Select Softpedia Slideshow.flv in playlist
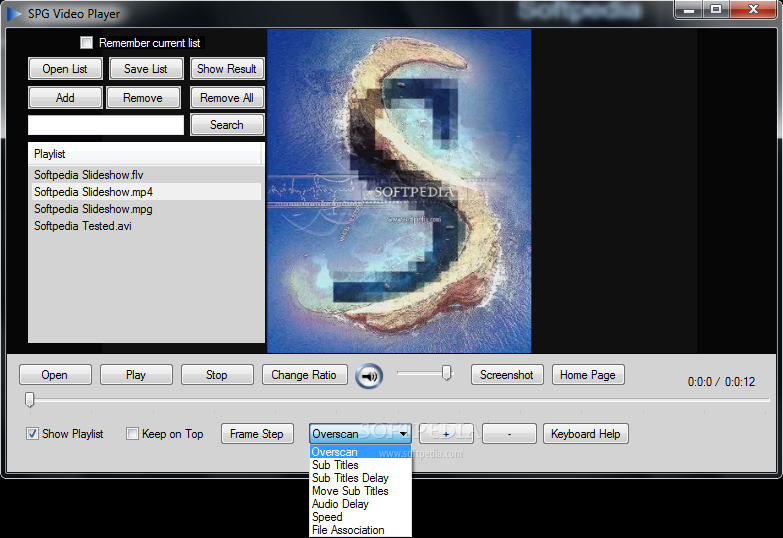The height and width of the screenshot is (538, 783). (146, 175)
